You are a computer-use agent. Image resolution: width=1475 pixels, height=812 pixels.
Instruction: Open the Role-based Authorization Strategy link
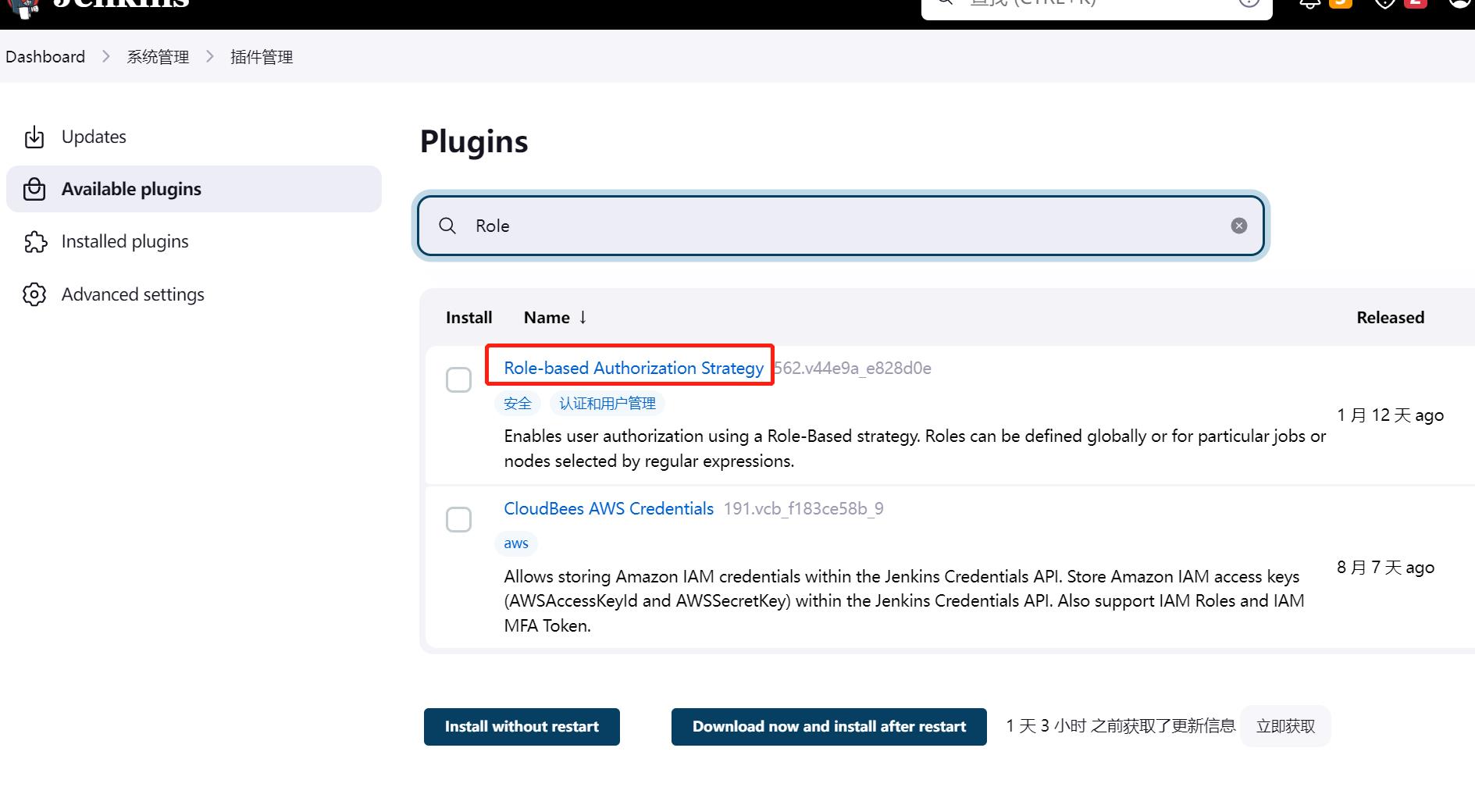coord(633,368)
